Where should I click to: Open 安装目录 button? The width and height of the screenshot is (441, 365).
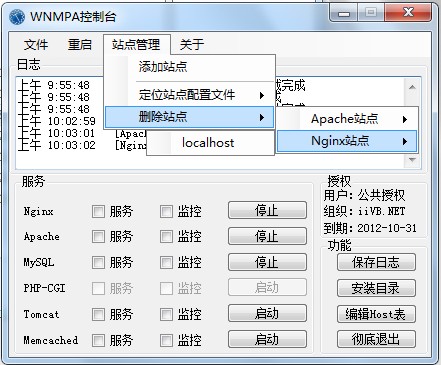coord(376,288)
